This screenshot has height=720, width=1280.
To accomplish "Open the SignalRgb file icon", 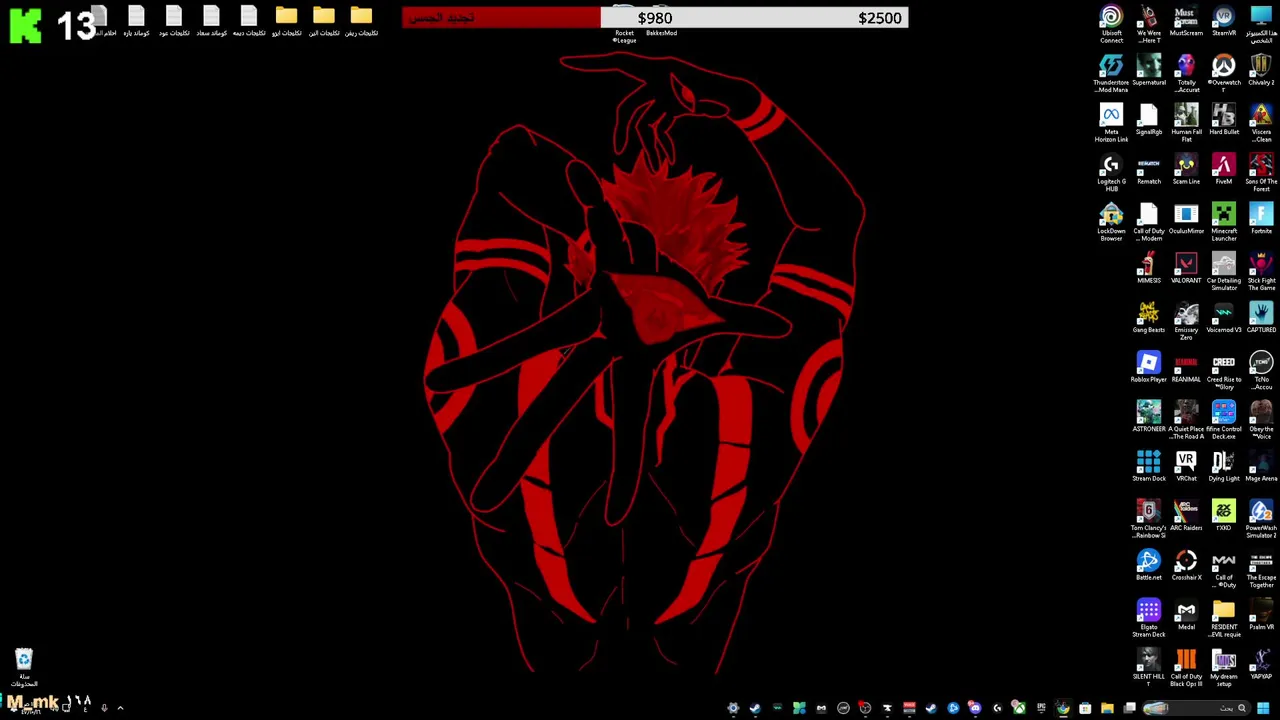I will (1148, 121).
